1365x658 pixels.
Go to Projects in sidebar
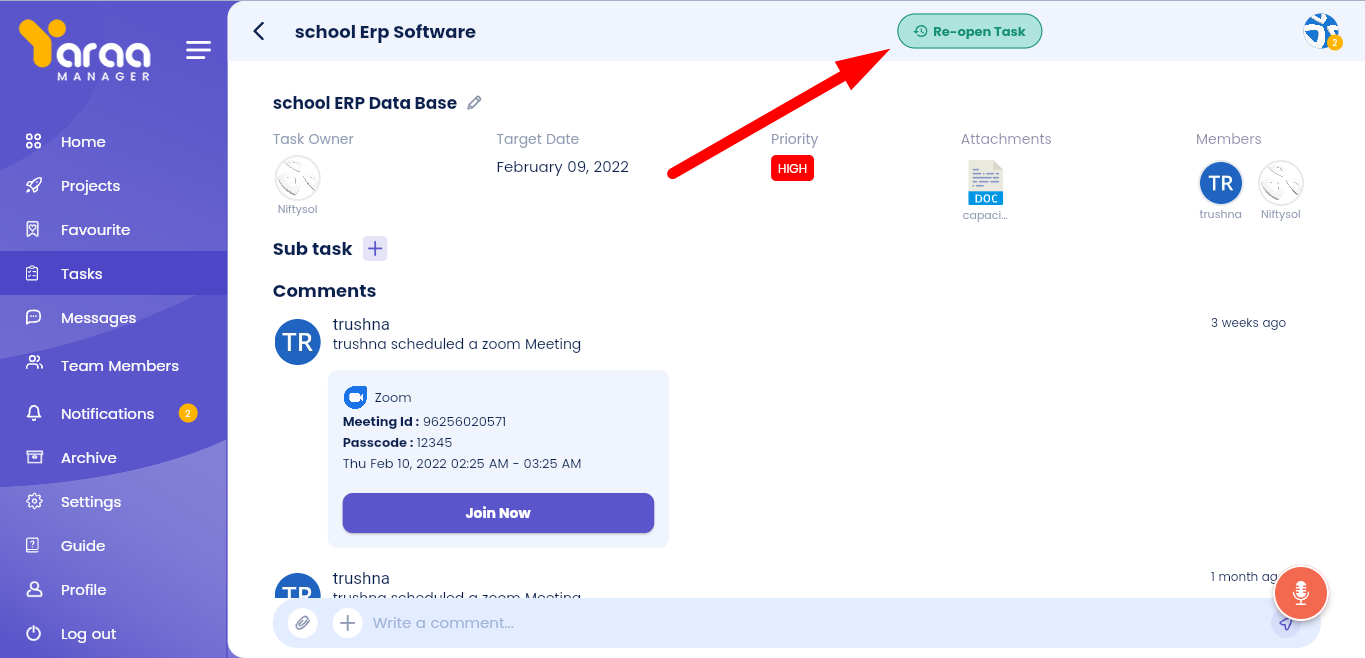(x=90, y=186)
